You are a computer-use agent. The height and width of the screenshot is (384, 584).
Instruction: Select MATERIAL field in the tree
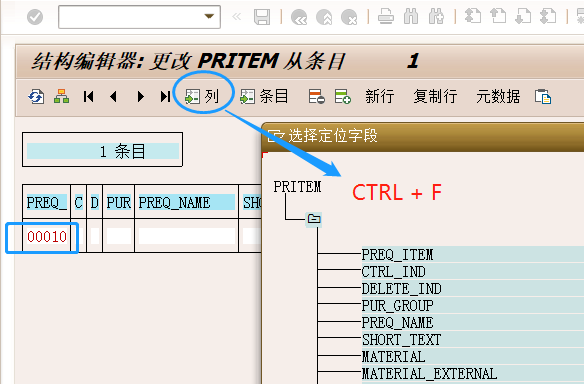tap(394, 356)
